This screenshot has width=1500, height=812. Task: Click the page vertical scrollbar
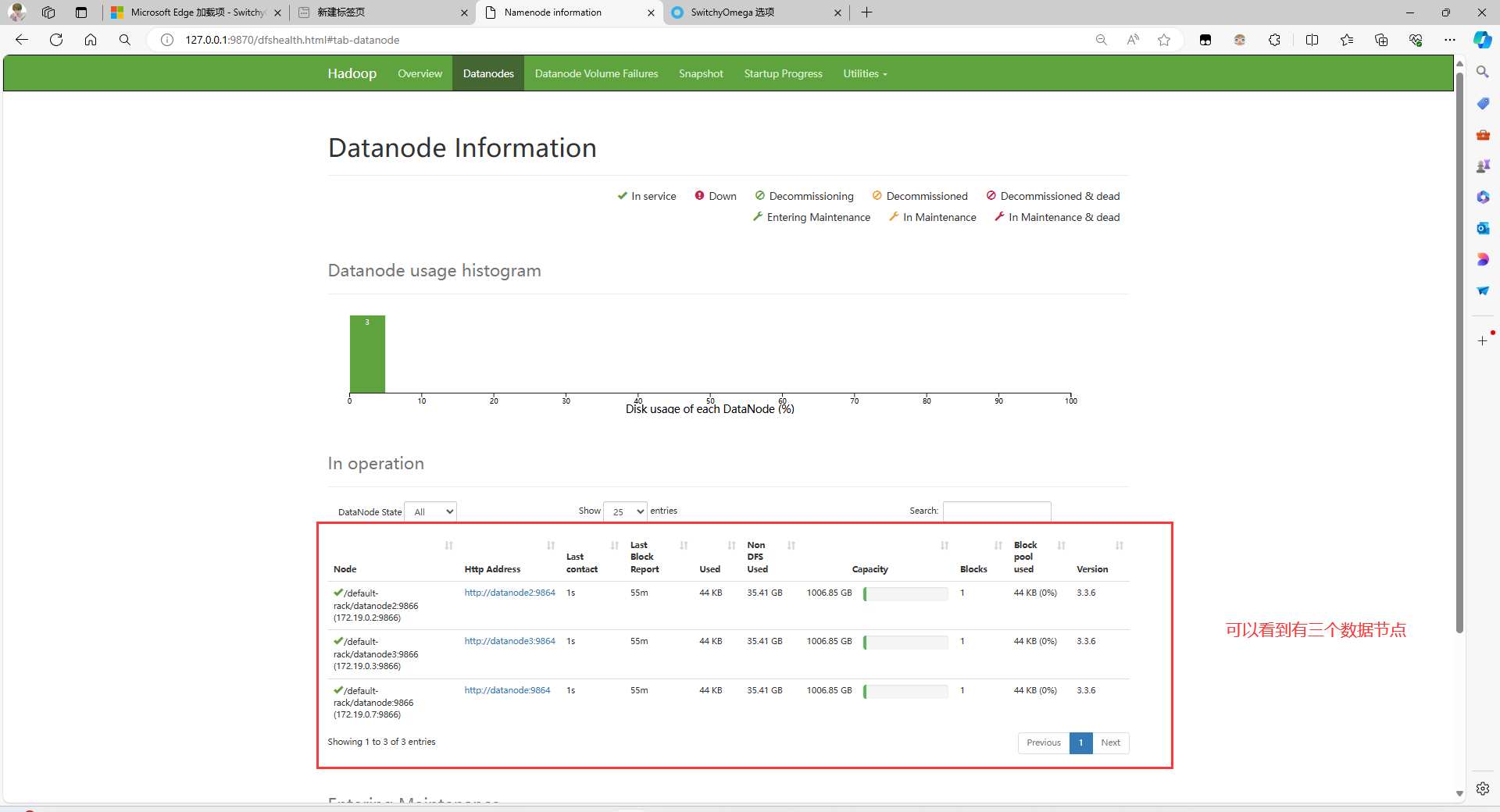[1459, 351]
